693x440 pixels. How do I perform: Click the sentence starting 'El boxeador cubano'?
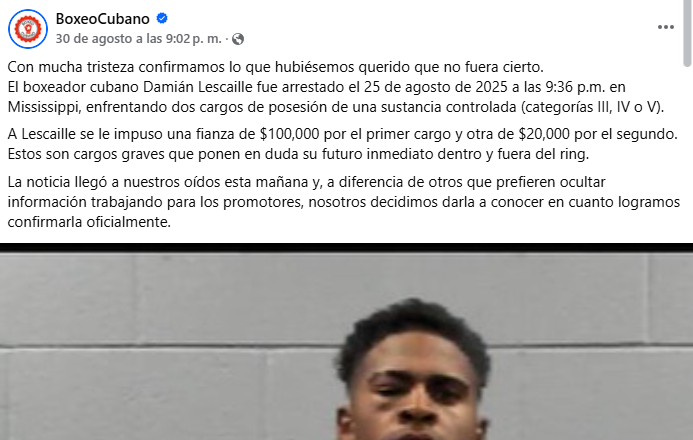point(336,97)
